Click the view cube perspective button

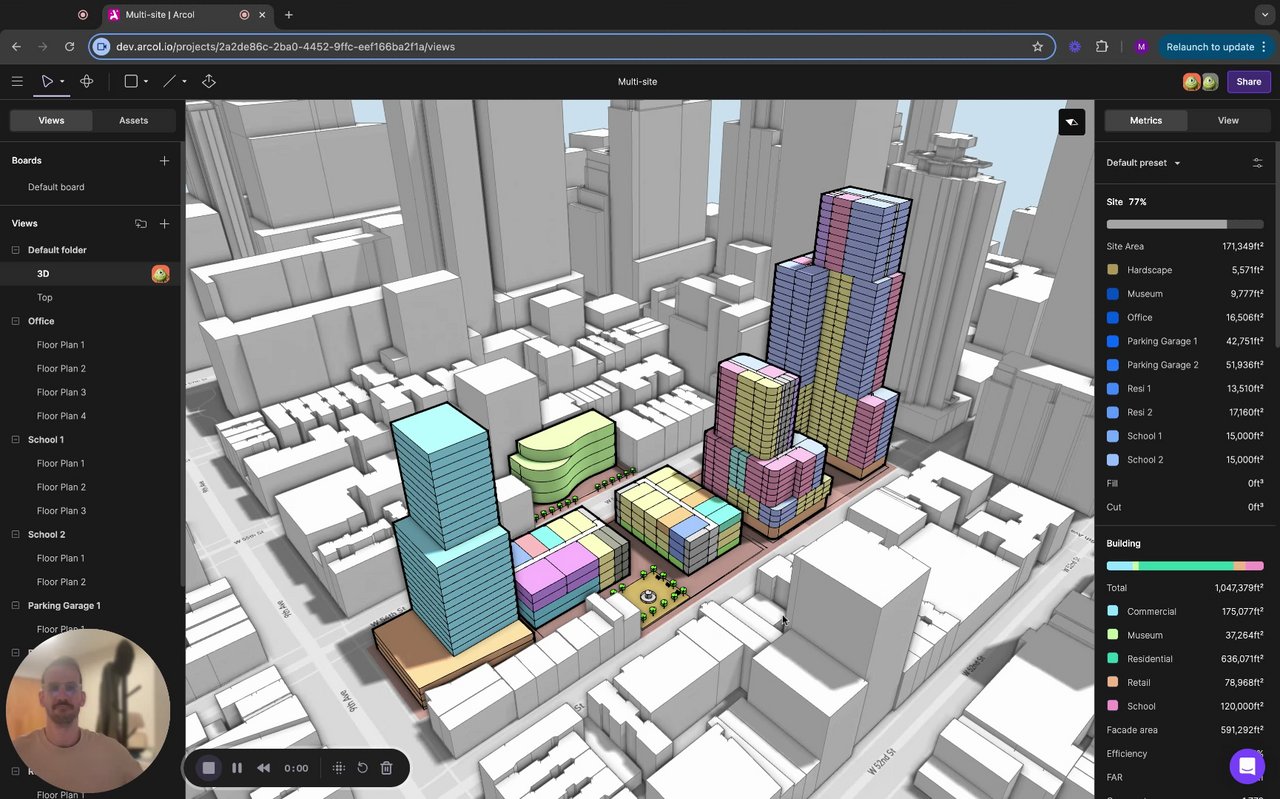(x=1072, y=122)
